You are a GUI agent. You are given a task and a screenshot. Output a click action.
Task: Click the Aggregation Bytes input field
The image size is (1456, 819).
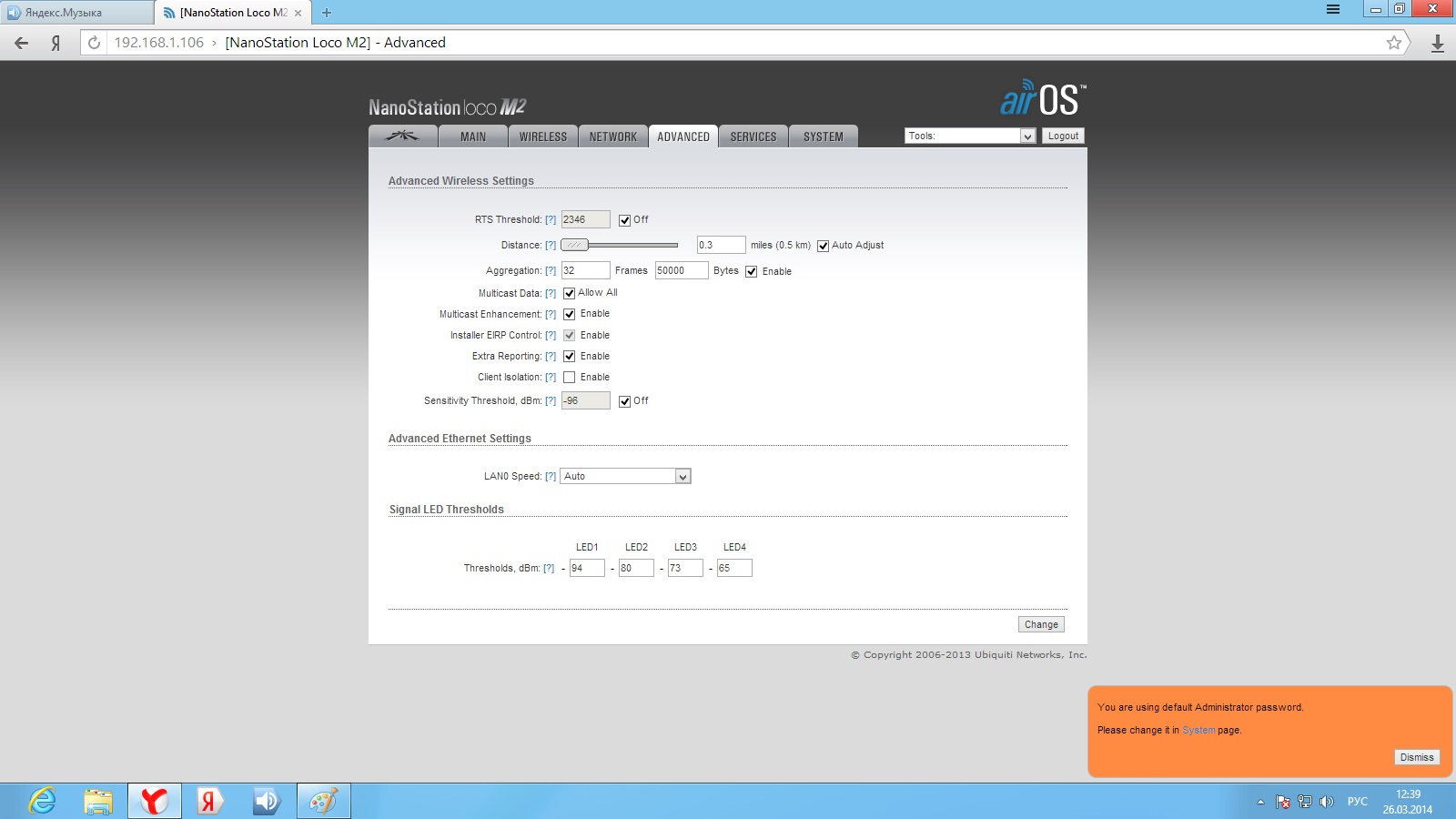coord(682,270)
